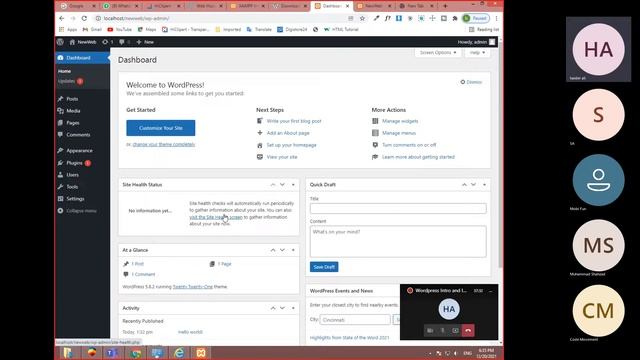Move Quick Draft widget down

[473, 185]
